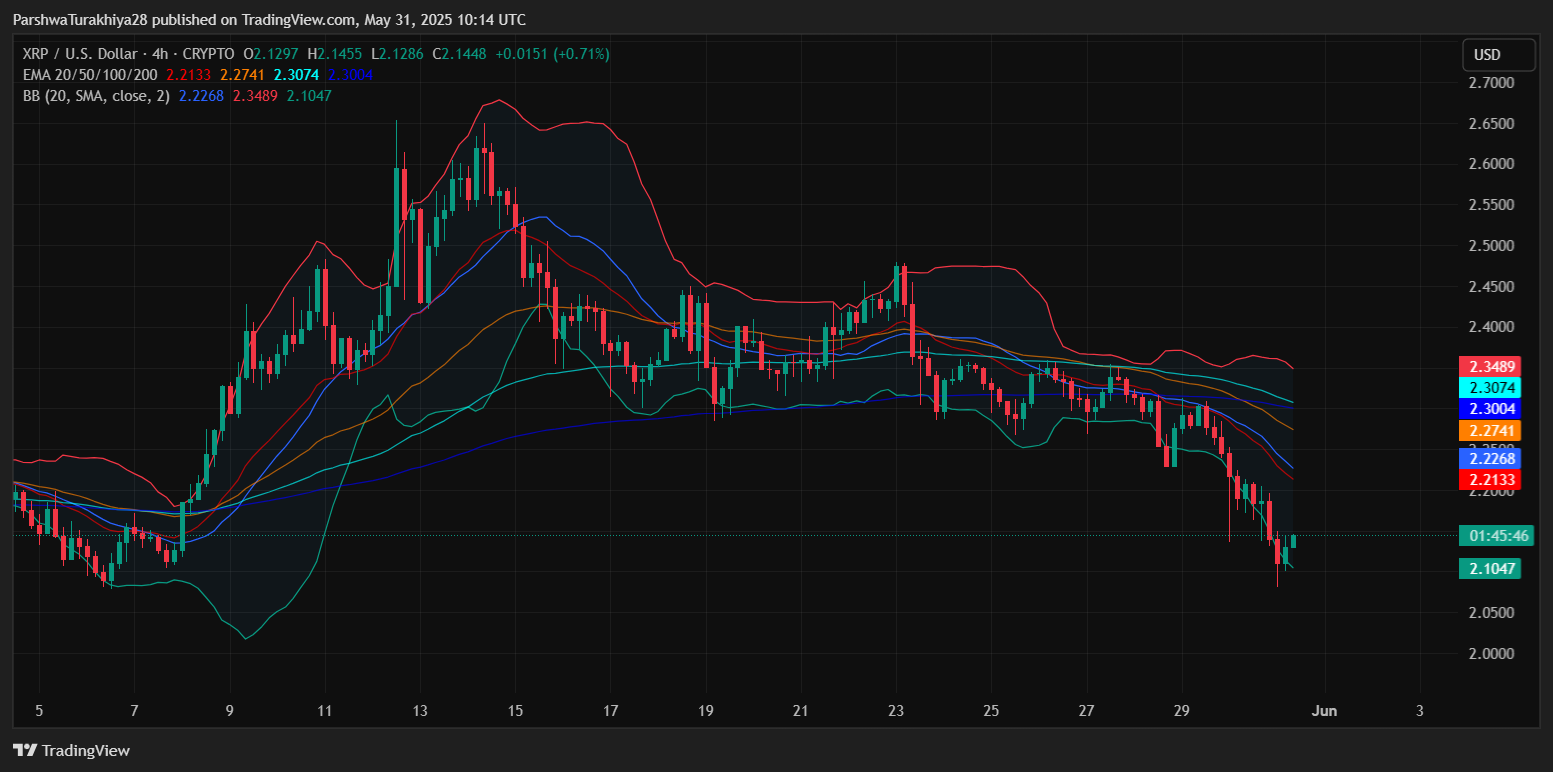Click the blue 2.2268 price axis label
This screenshot has height=772, width=1553.
1489,458
